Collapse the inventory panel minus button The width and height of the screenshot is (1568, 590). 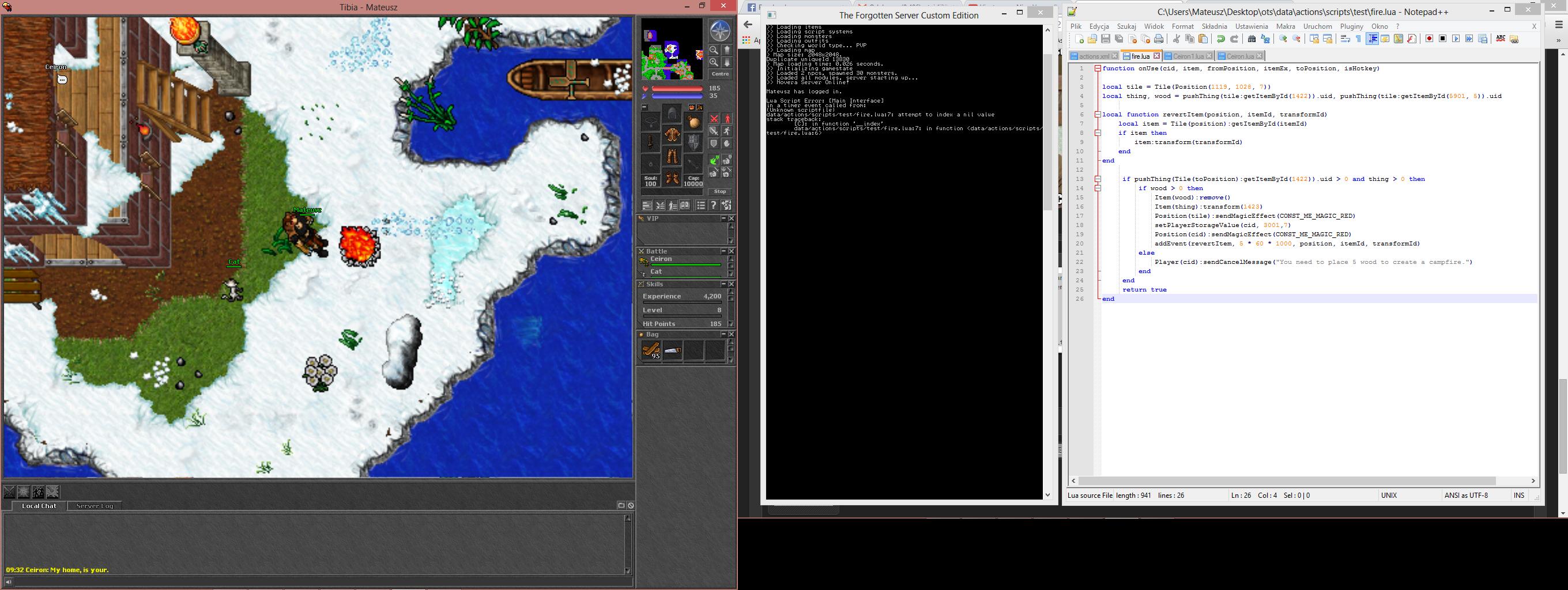point(644,107)
